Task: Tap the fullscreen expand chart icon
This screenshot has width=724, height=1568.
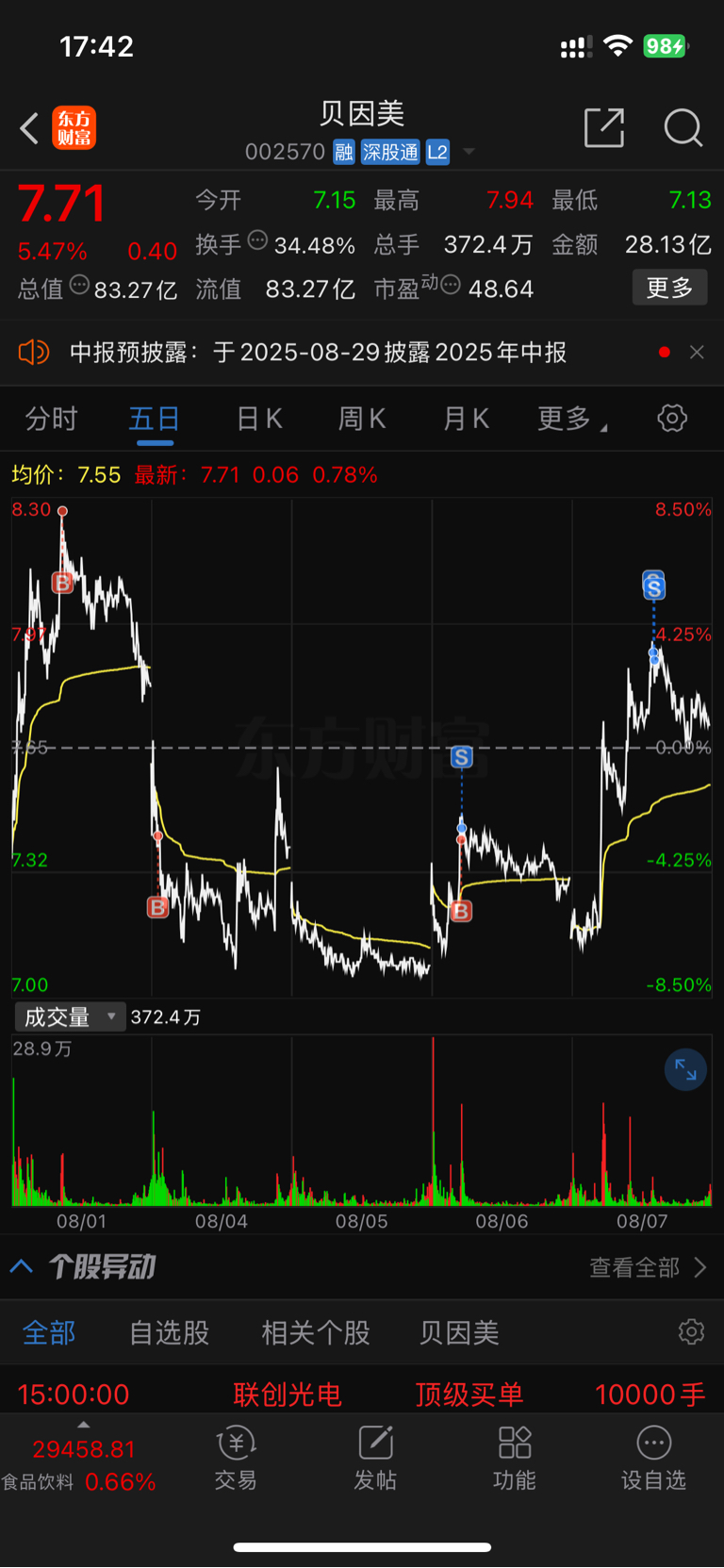Action: coord(685,1070)
